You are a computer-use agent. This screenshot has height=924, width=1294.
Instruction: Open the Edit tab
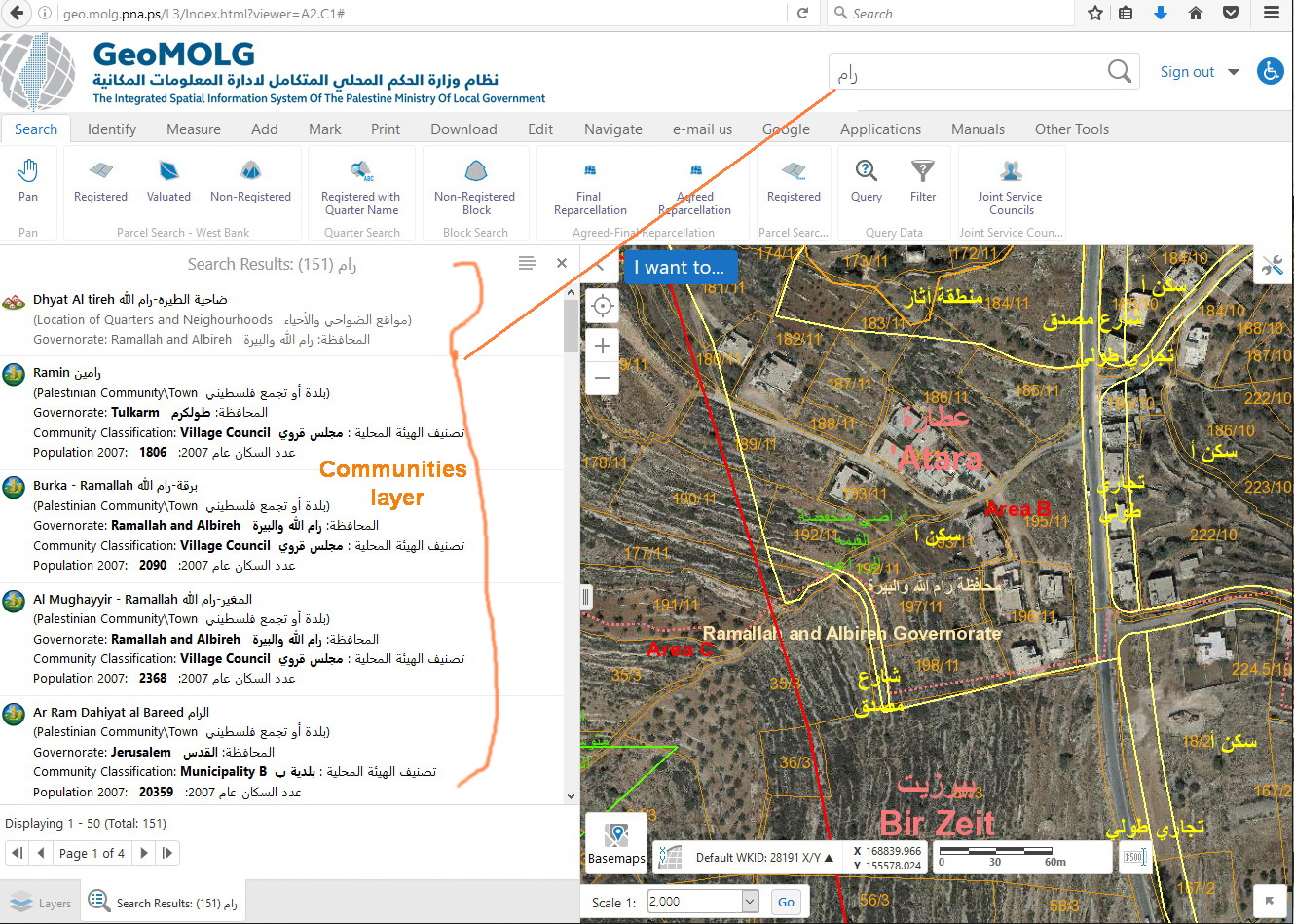coord(540,129)
